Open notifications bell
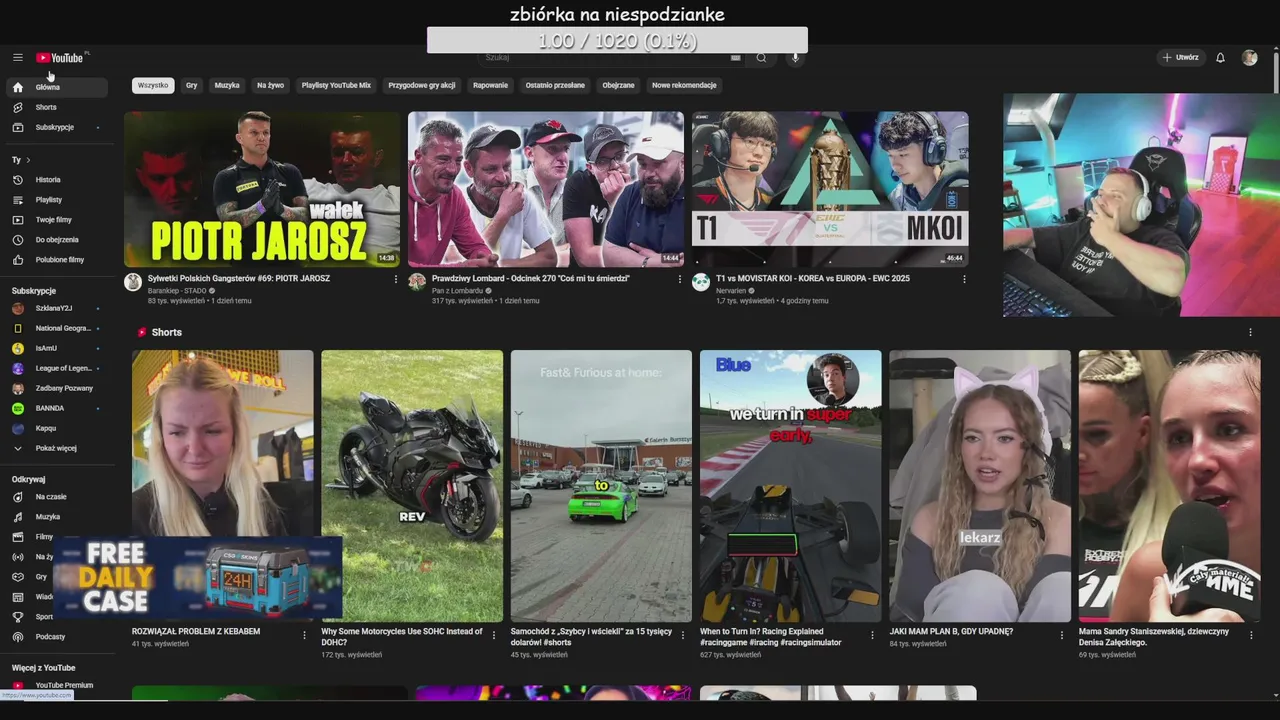The height and width of the screenshot is (720, 1280). (1220, 57)
